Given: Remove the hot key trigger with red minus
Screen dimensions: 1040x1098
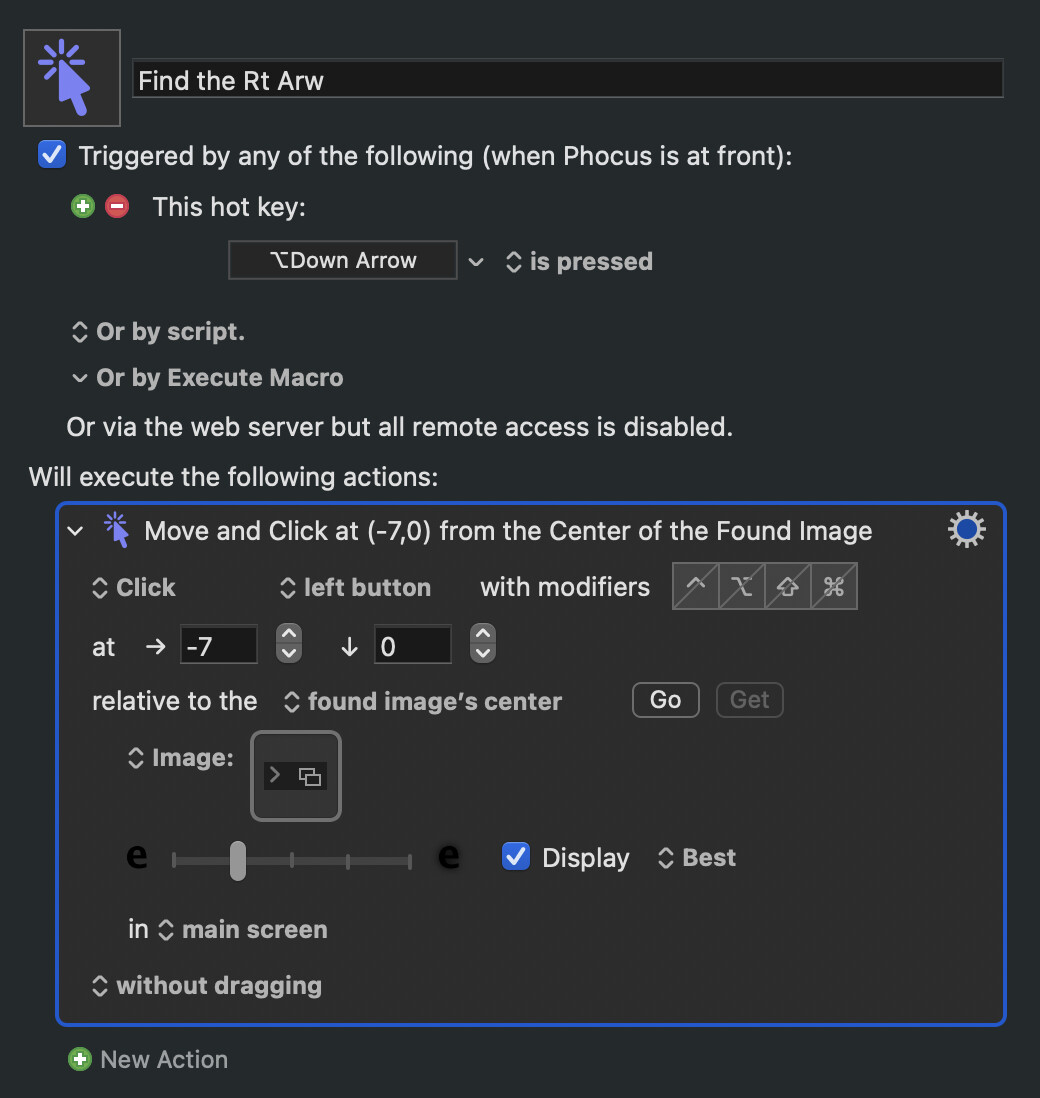Looking at the screenshot, I should click(117, 207).
